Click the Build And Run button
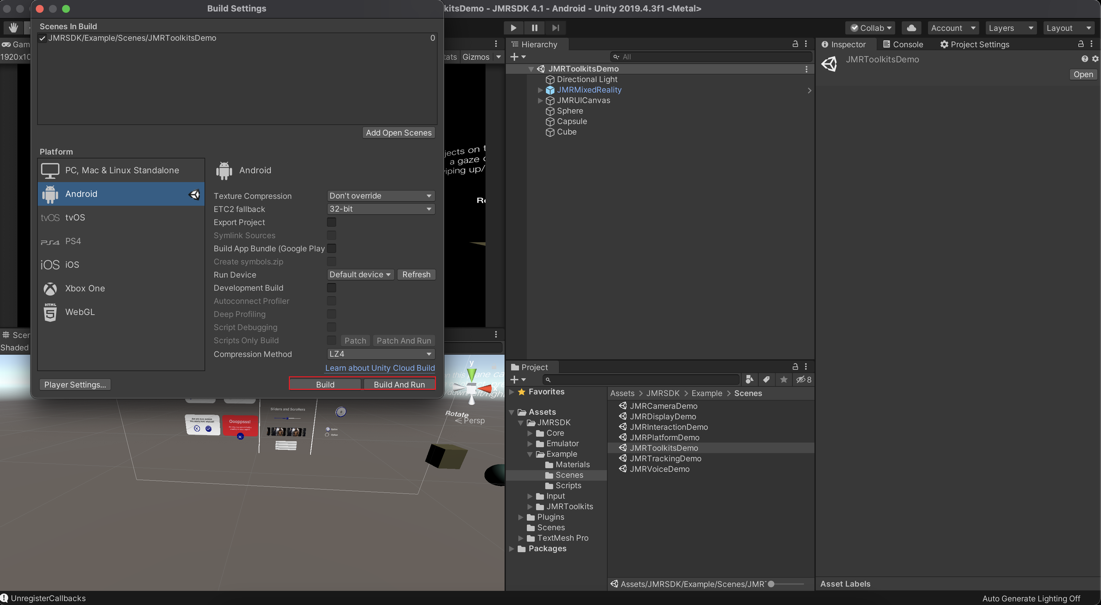The image size is (1101, 605). (399, 383)
